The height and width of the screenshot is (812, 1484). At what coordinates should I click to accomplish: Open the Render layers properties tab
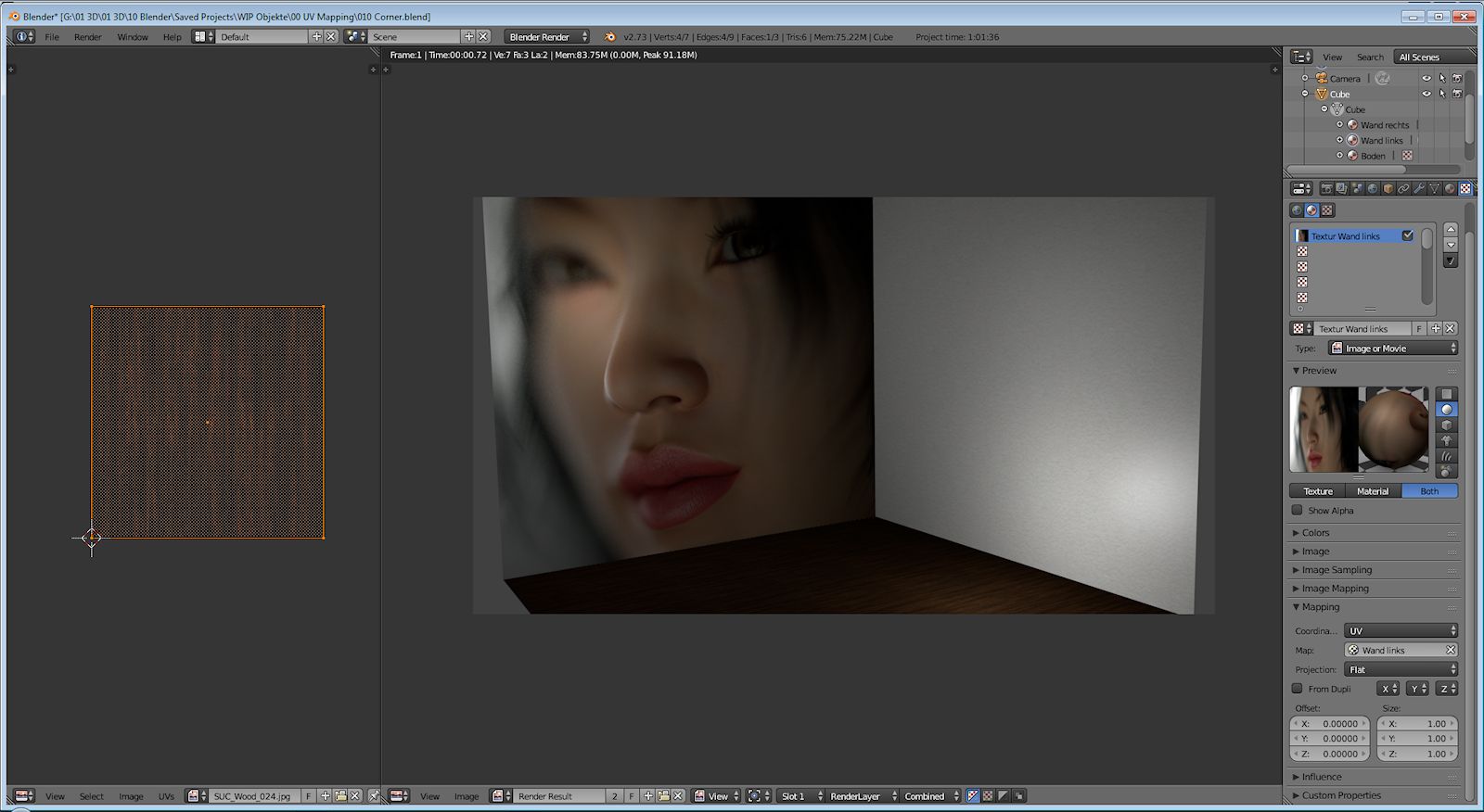tap(1341, 188)
